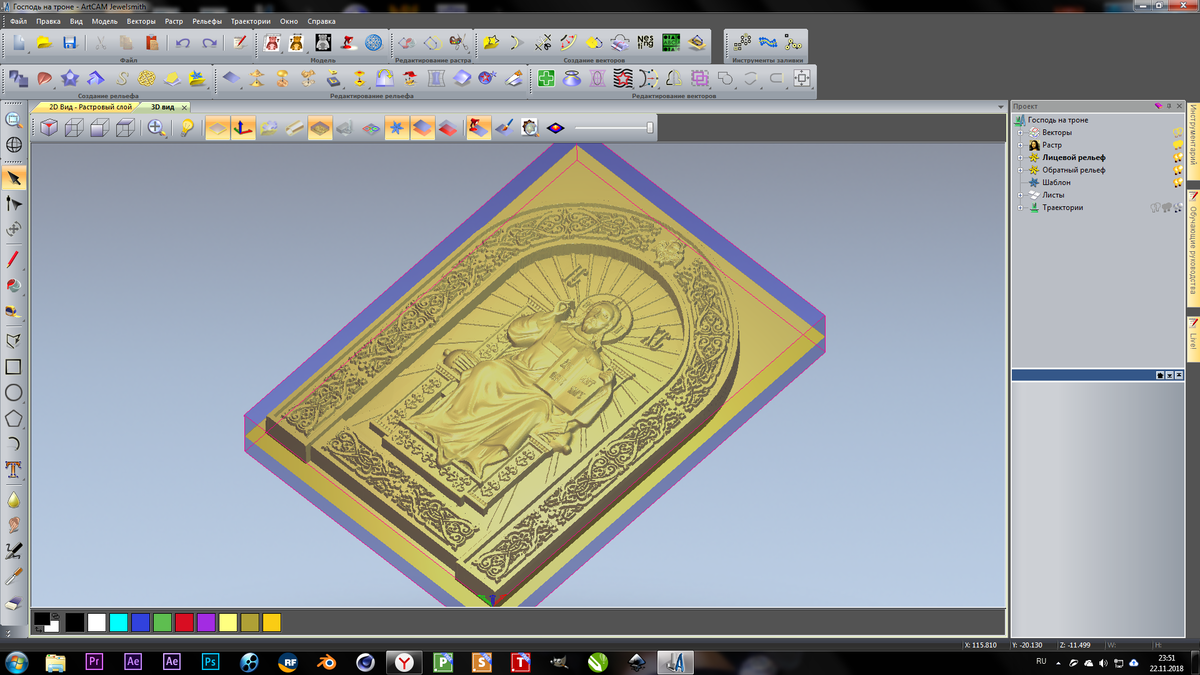Screen dimensions: 1200x675
Task: Select the Text tool in left toolbar
Action: pos(14,469)
